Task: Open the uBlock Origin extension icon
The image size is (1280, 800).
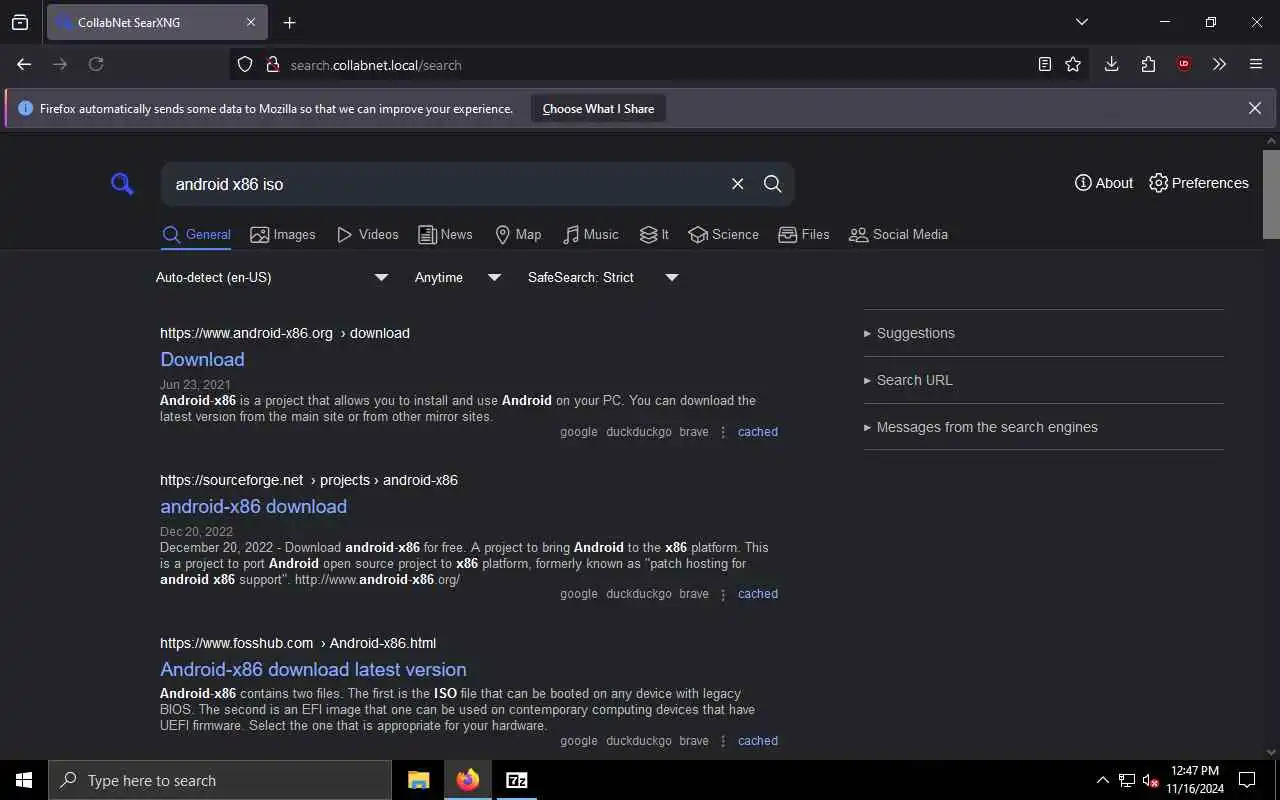Action: [x=1184, y=64]
